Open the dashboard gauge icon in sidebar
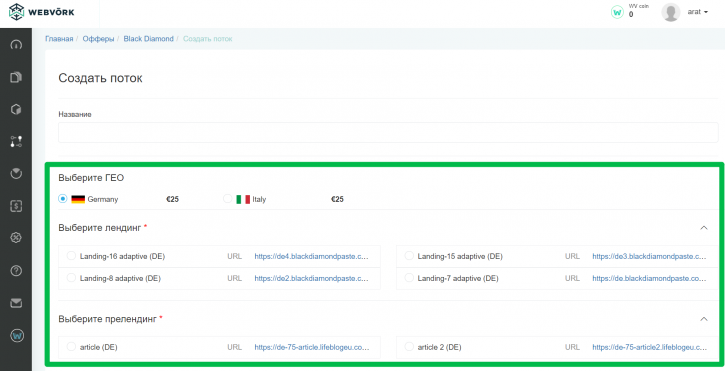Viewport: 725px width, 371px height. tap(16, 45)
